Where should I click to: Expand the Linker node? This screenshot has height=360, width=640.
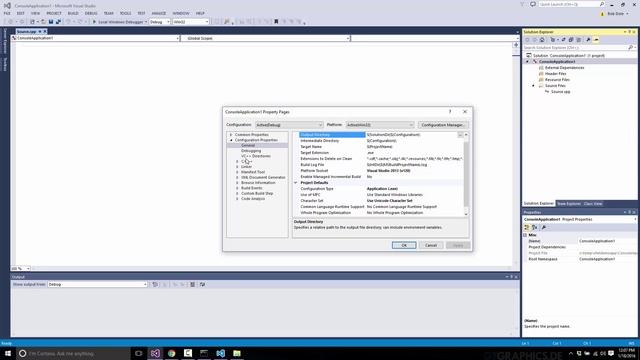coord(237,167)
